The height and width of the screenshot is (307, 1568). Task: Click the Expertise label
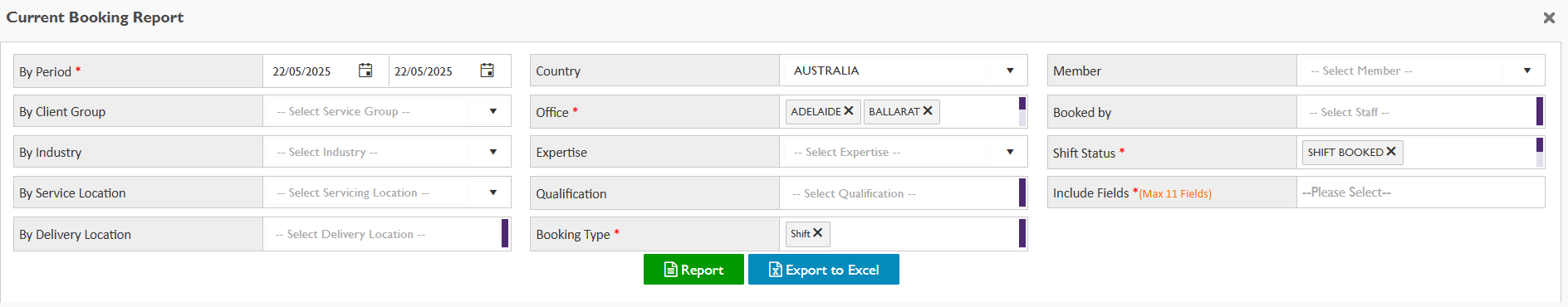point(561,152)
